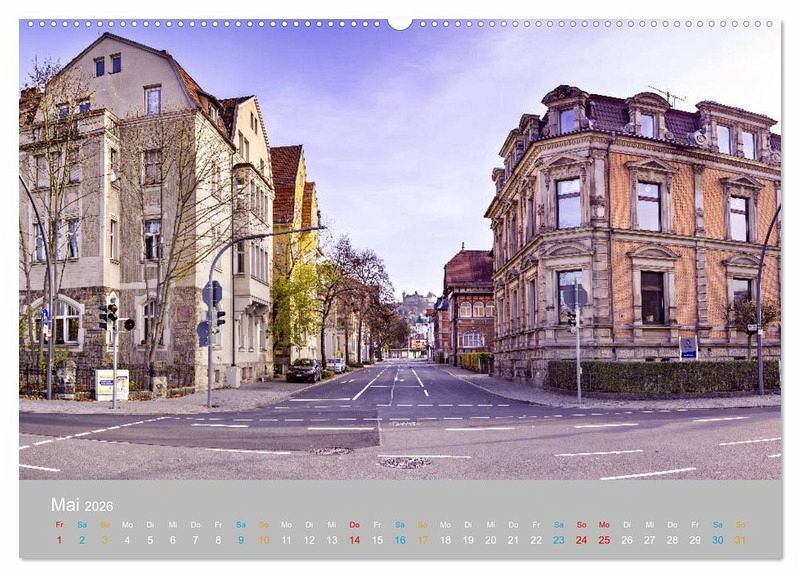Click date 27 in the calendar strip
The image size is (800, 577).
pyautogui.click(x=649, y=540)
